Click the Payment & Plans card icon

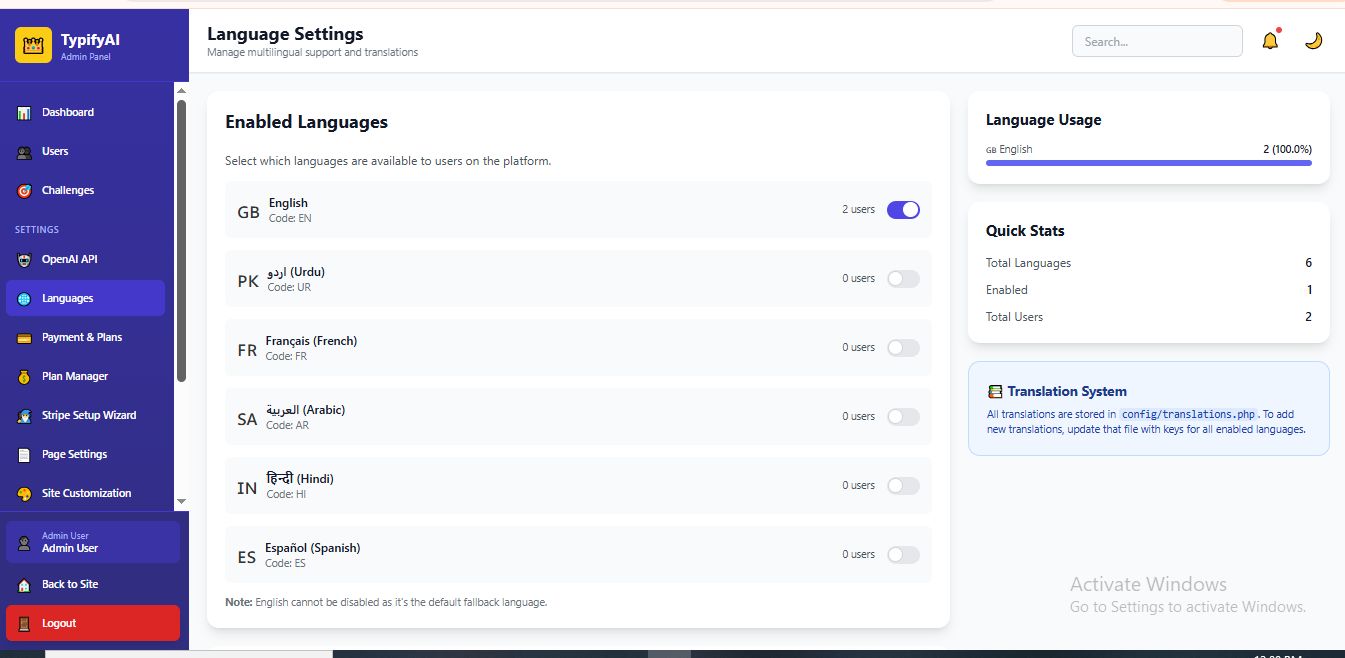(24, 338)
